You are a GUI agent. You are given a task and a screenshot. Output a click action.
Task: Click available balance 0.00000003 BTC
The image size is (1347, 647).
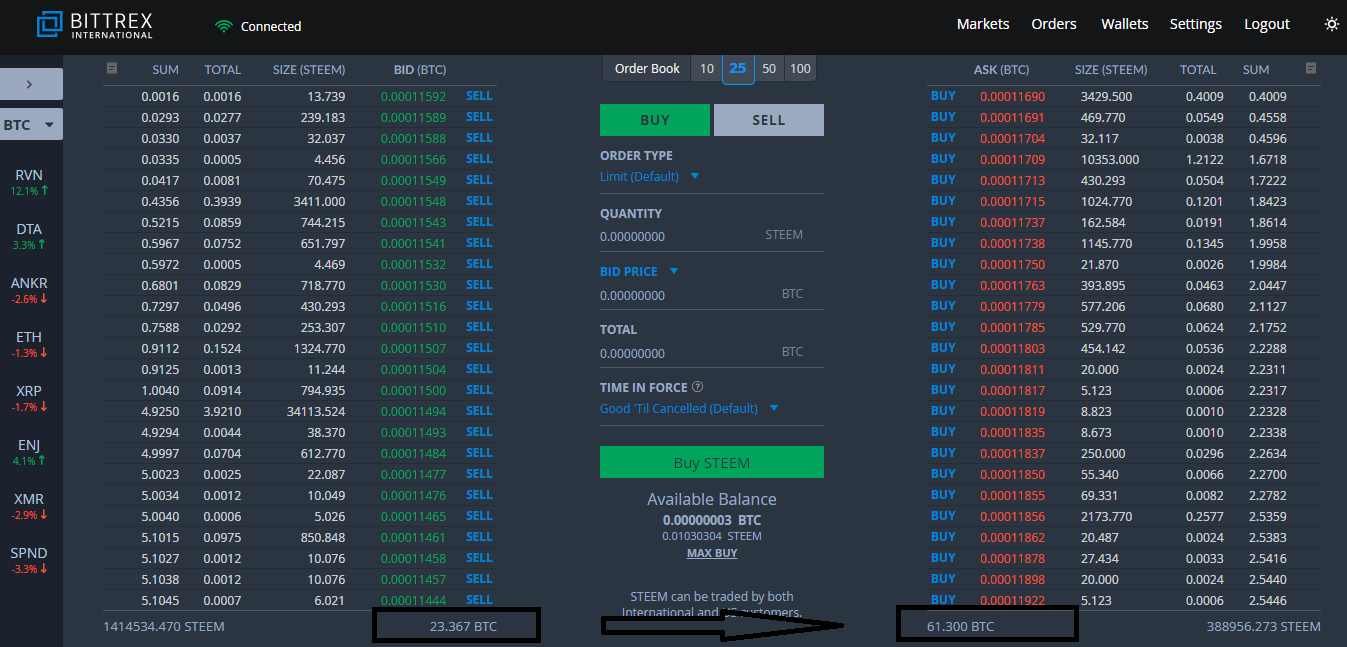click(x=712, y=520)
